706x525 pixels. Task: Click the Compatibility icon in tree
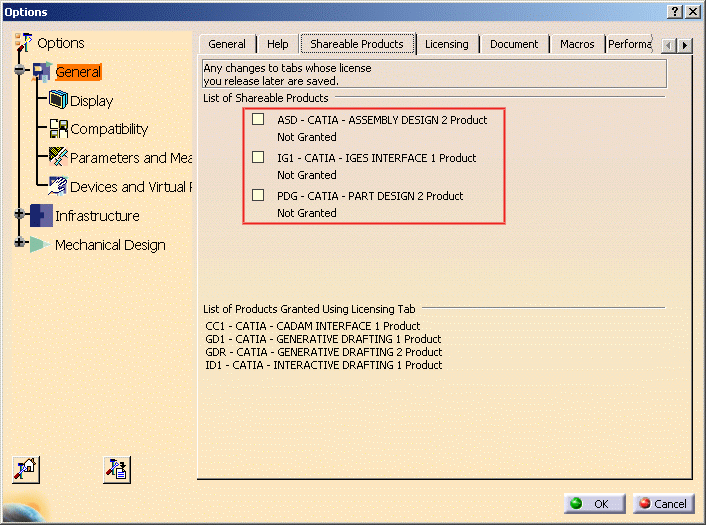59,129
